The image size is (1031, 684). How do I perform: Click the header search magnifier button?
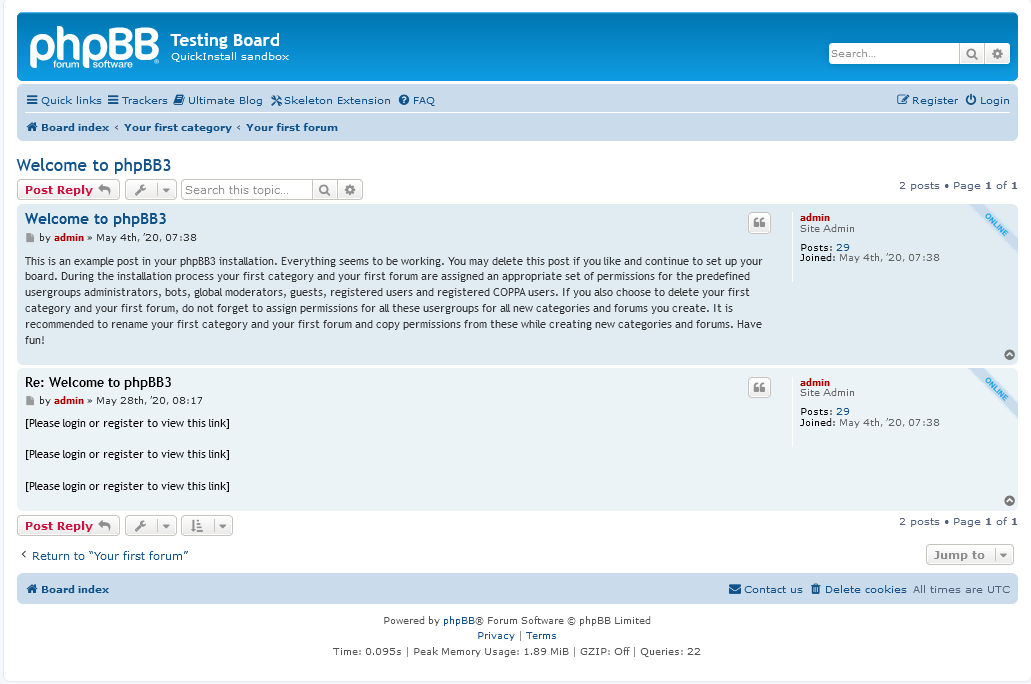tap(972, 54)
